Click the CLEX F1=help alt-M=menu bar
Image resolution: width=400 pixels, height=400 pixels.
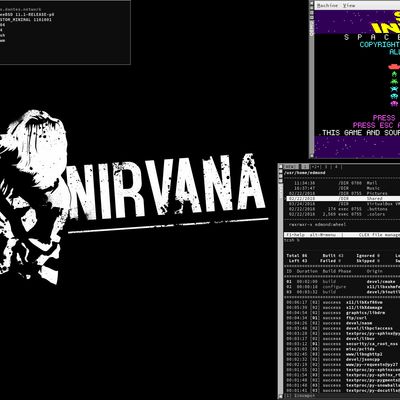pyautogui.click(x=342, y=235)
